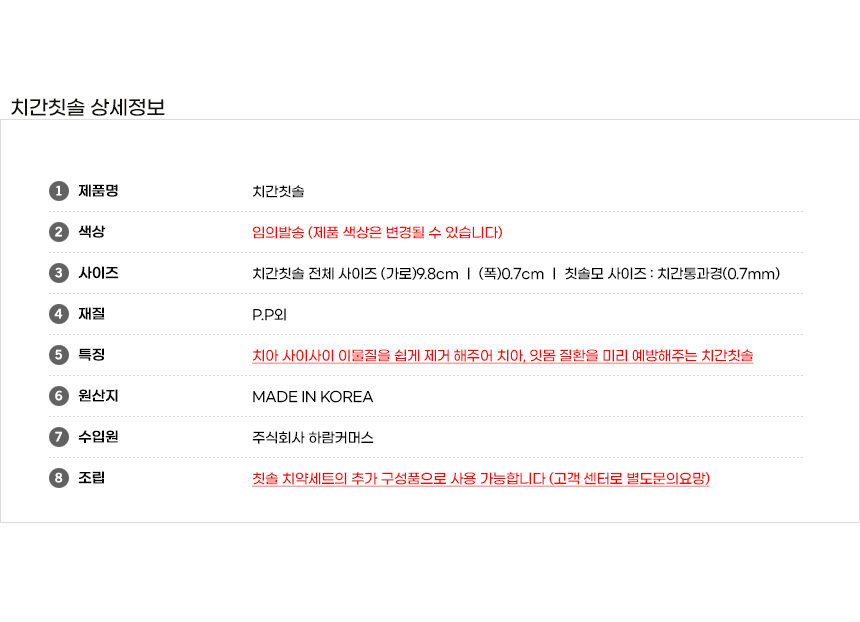Click the number 2 circle icon

pyautogui.click(x=59, y=232)
